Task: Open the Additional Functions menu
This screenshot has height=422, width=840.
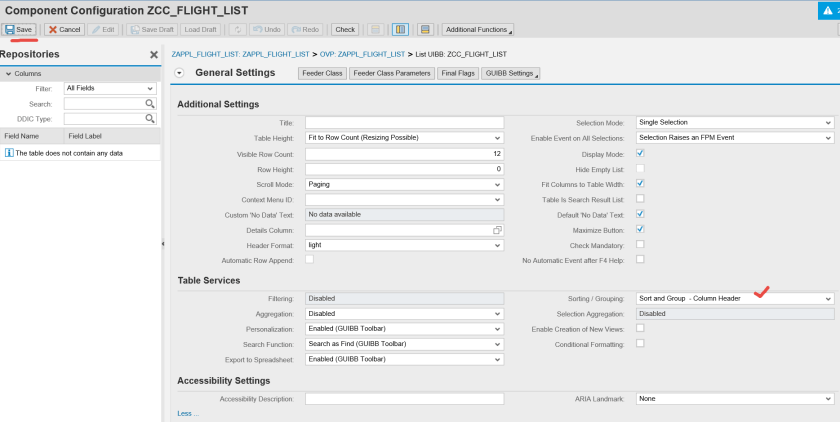Action: 478,30
